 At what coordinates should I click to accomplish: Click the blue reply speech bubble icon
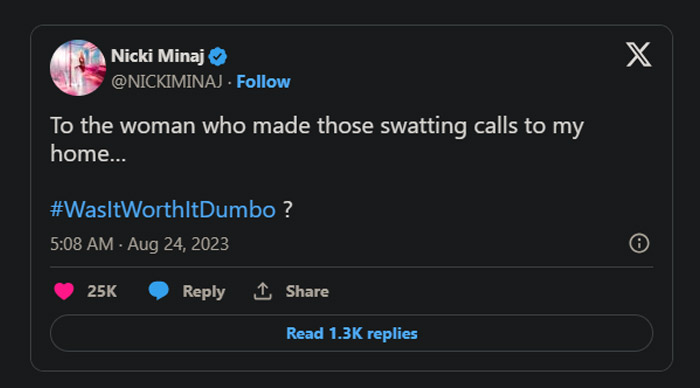click(x=158, y=291)
